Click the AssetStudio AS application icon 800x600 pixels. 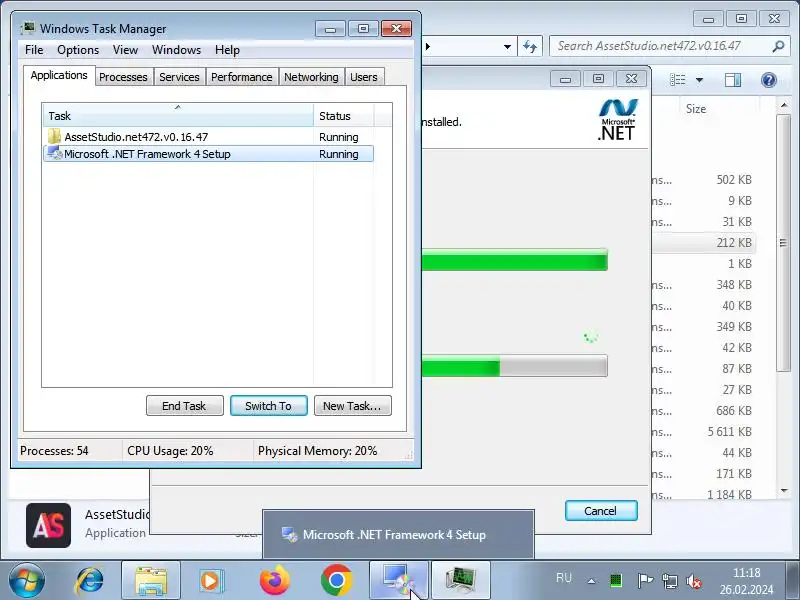pyautogui.click(x=48, y=526)
